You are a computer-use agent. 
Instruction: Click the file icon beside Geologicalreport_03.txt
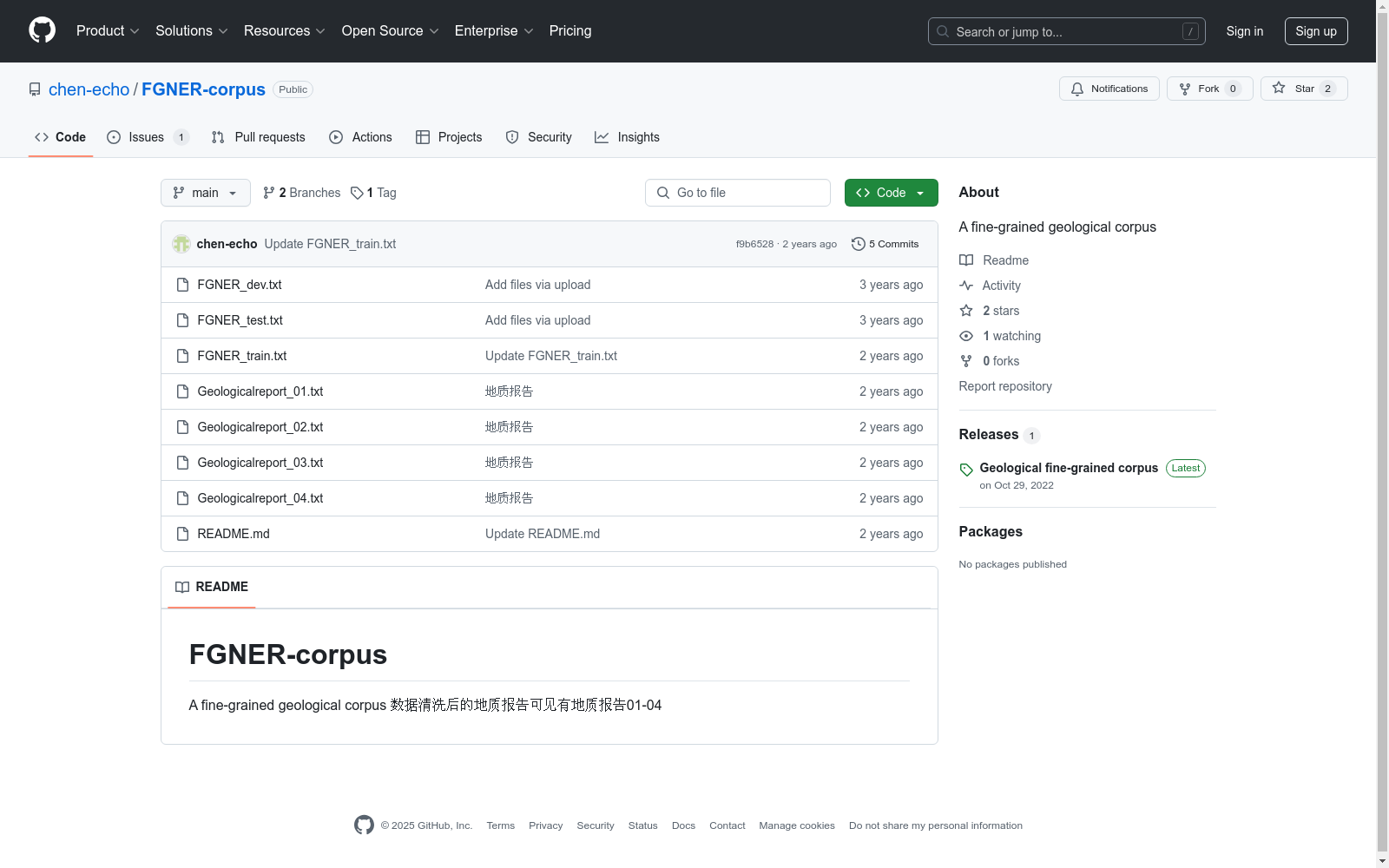182,463
